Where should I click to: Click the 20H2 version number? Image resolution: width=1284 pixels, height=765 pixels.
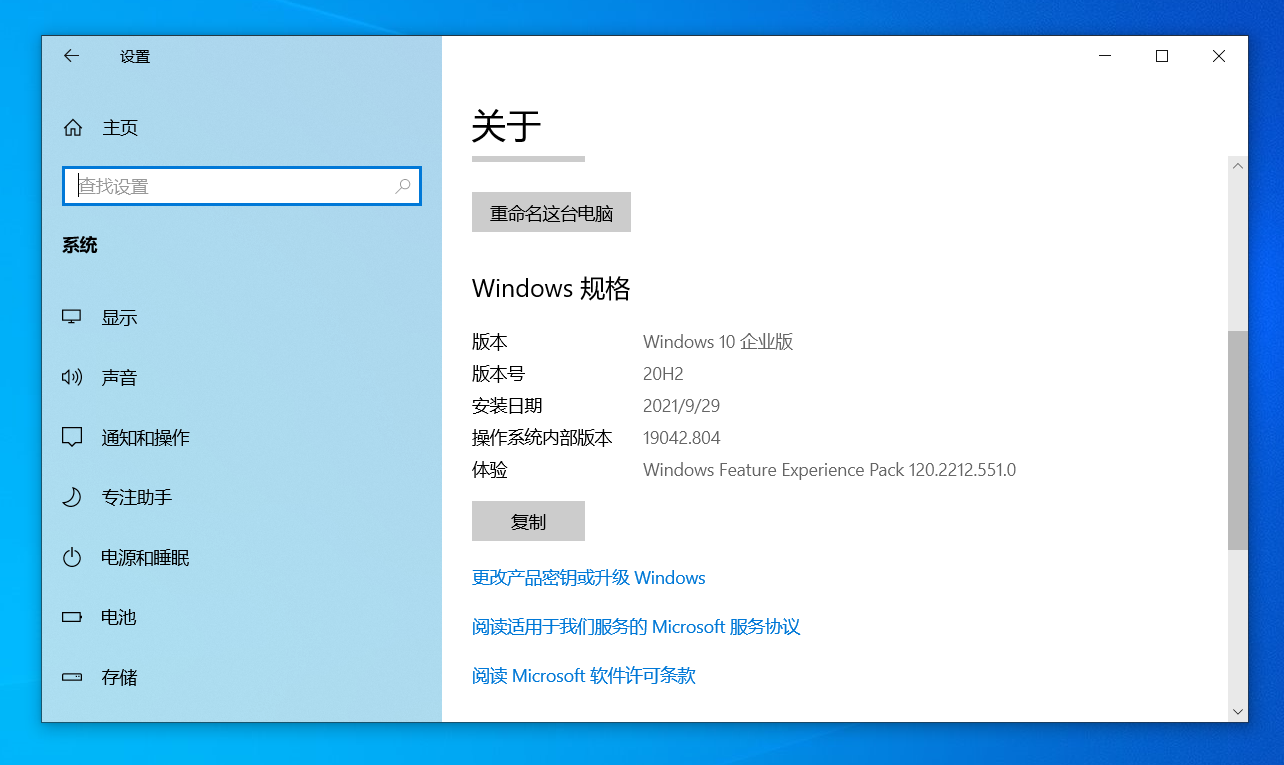click(663, 374)
